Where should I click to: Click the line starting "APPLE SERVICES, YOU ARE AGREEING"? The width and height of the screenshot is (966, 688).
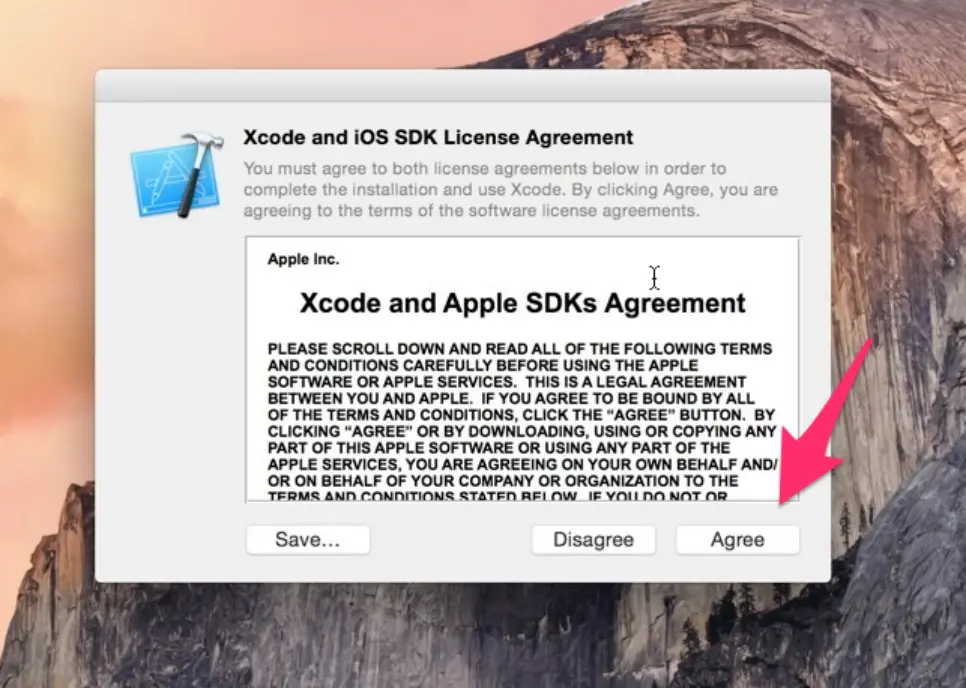pyautogui.click(x=522, y=464)
